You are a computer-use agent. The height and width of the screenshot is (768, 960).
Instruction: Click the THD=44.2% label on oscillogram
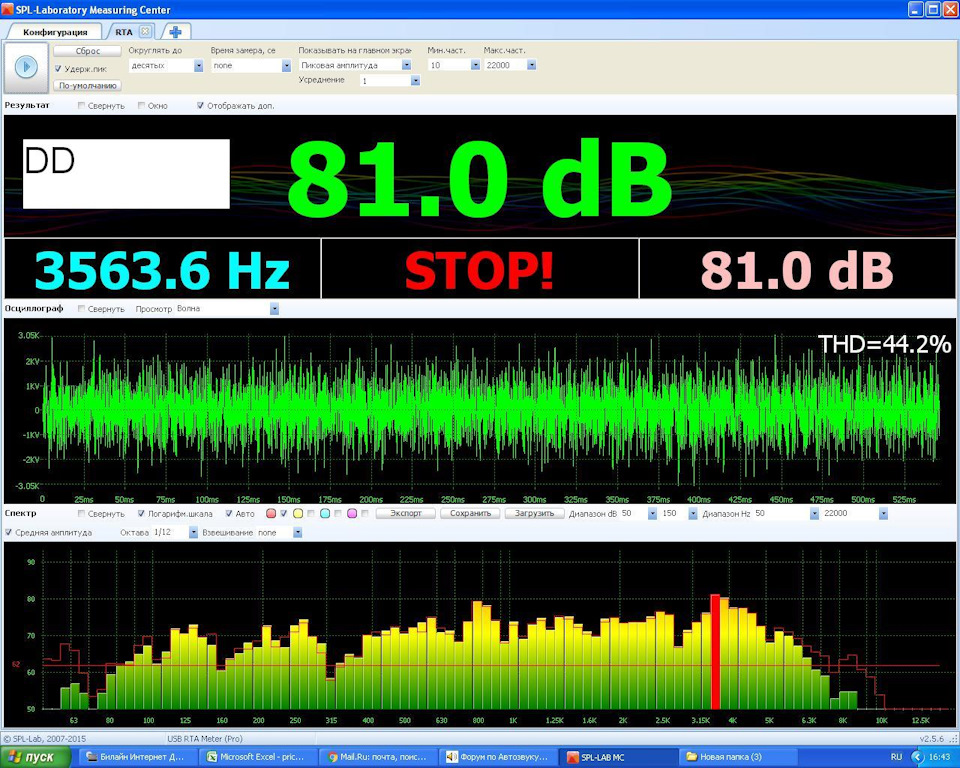tap(884, 344)
